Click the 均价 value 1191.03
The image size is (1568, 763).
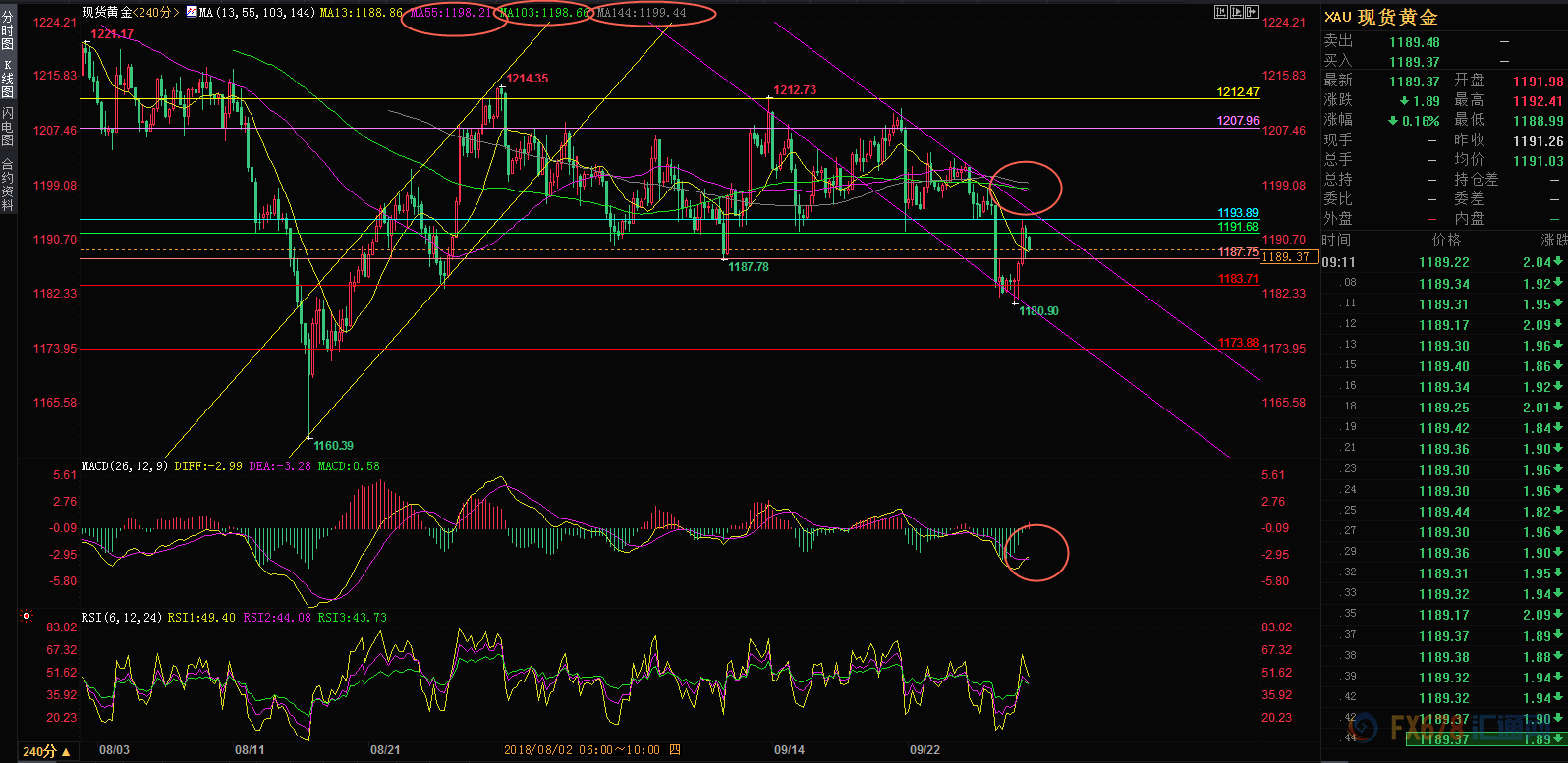click(1538, 161)
